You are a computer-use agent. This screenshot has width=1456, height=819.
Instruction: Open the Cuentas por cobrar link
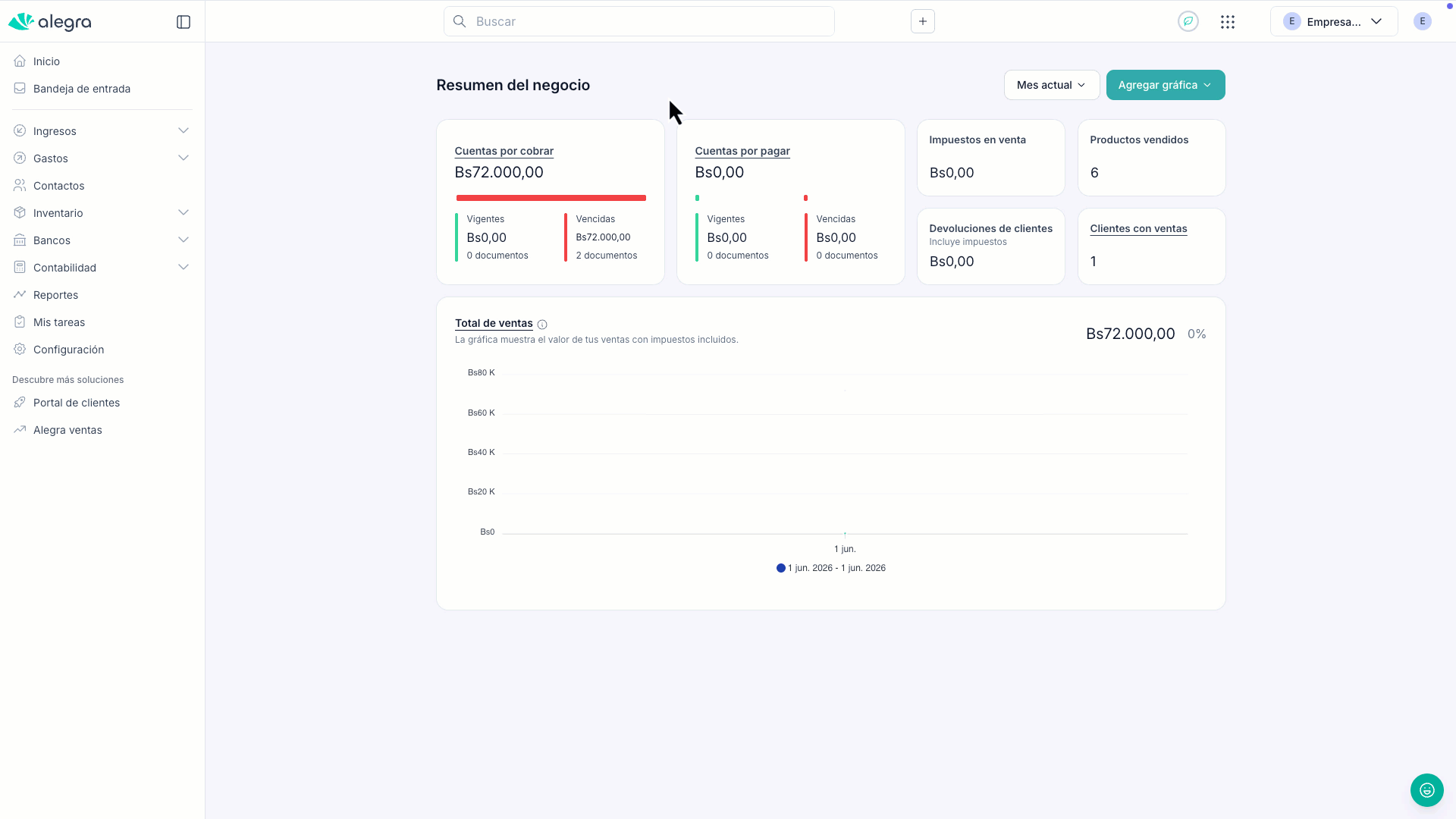[504, 151]
